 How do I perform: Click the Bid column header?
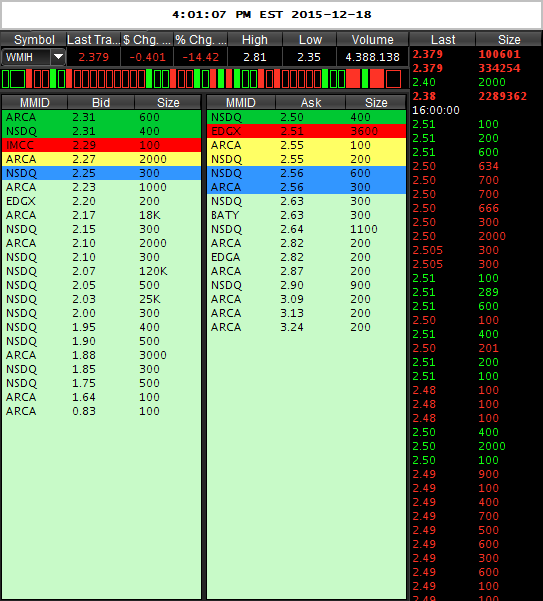[x=101, y=102]
